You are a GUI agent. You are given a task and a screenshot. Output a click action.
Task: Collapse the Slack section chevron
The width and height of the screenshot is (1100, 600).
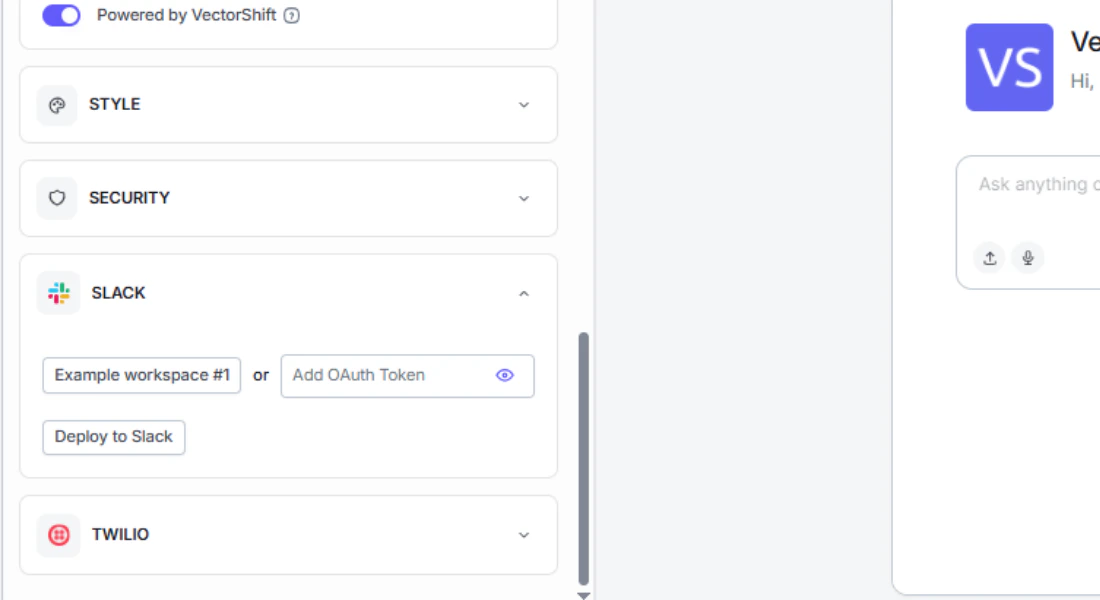(524, 293)
